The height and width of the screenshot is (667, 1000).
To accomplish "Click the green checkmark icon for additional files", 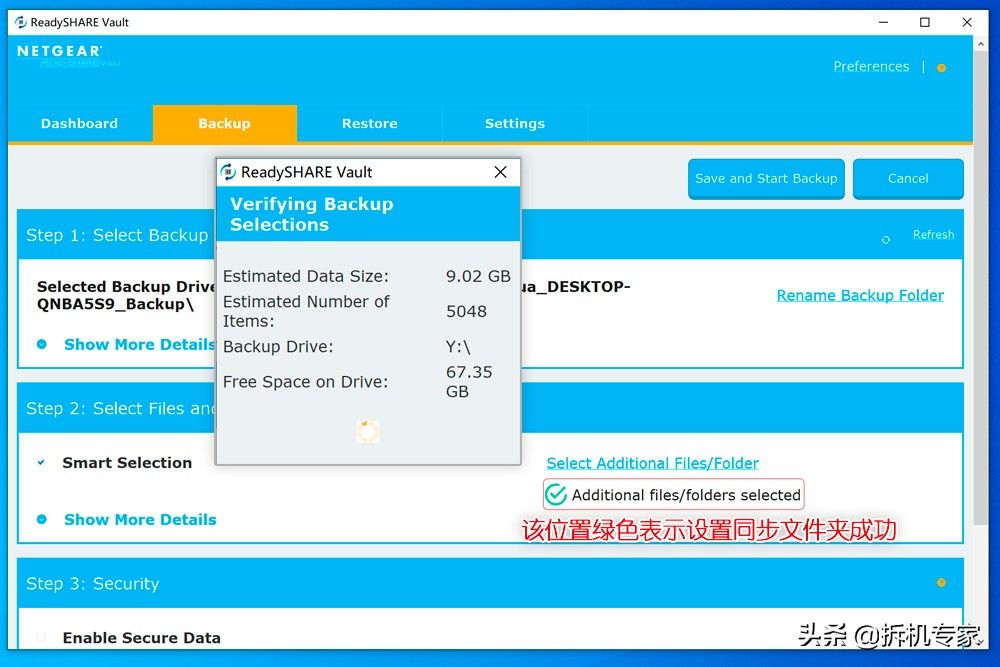I will [555, 494].
